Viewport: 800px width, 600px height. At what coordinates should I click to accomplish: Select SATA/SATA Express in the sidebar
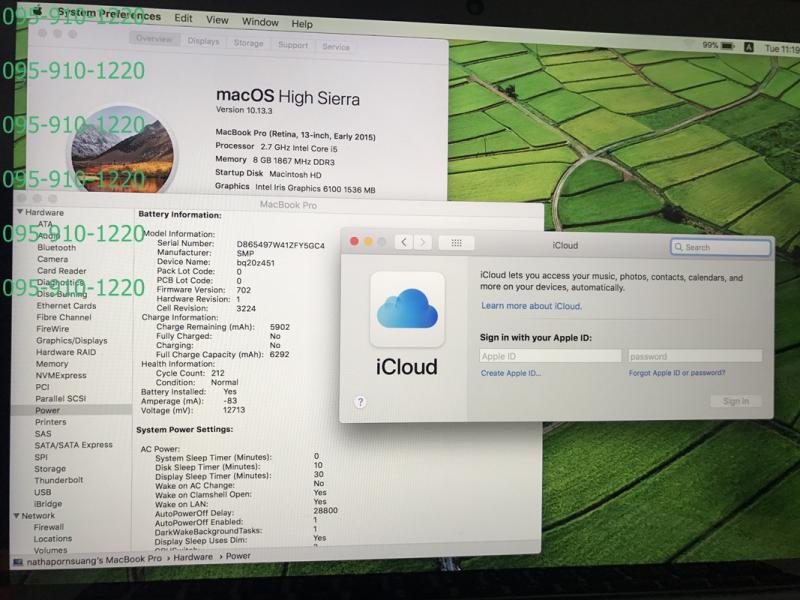[x=73, y=445]
